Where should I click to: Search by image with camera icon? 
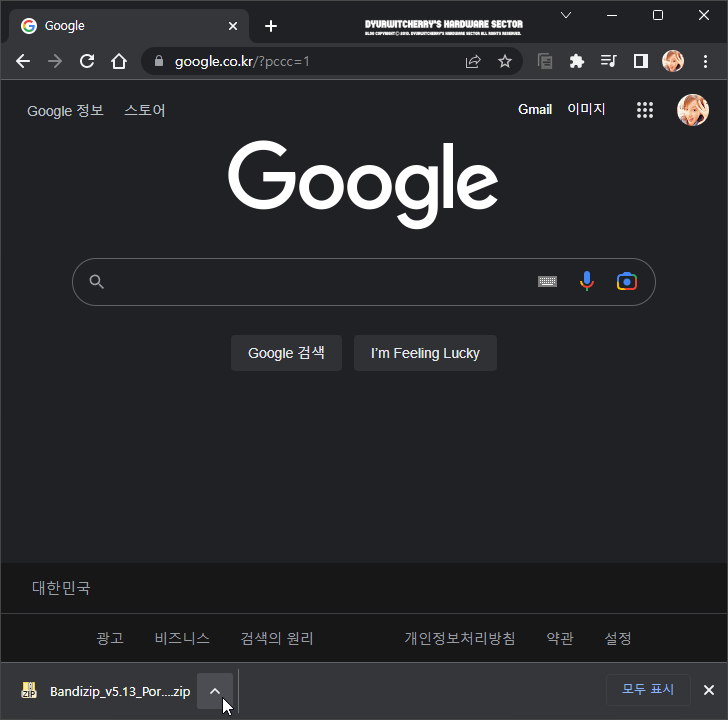[627, 281]
